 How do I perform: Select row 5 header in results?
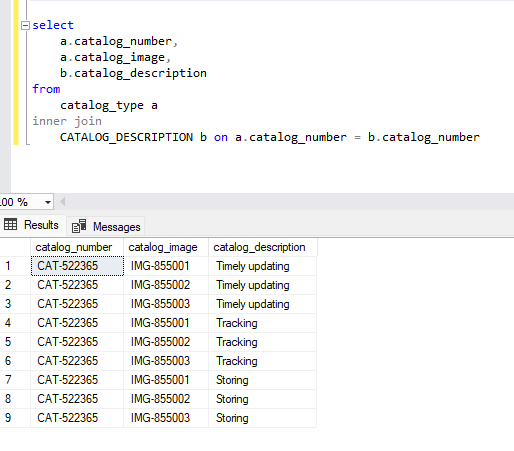click(15, 342)
